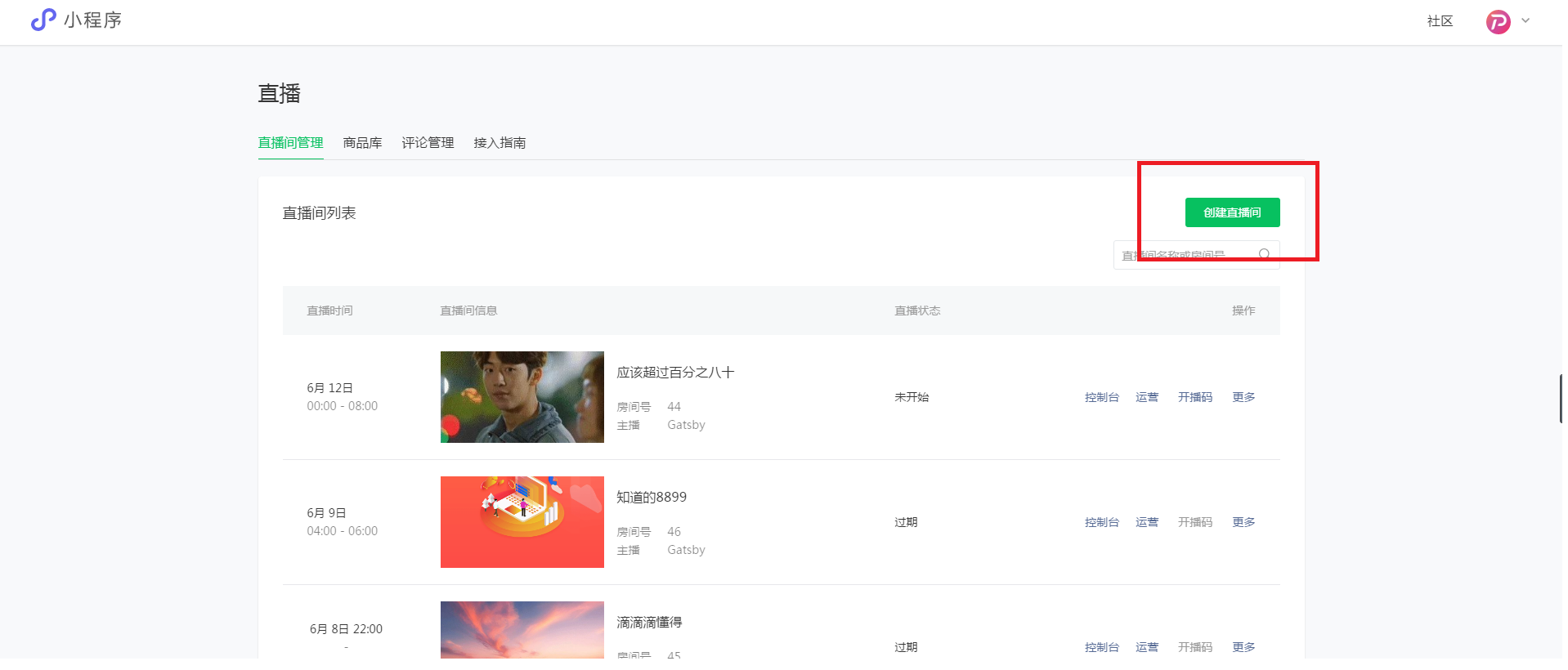Open 控制台 for room 44

point(1101,397)
